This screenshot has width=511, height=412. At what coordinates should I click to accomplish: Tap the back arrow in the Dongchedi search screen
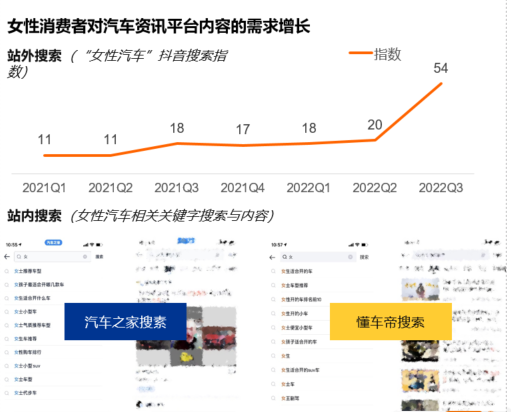coord(272,257)
